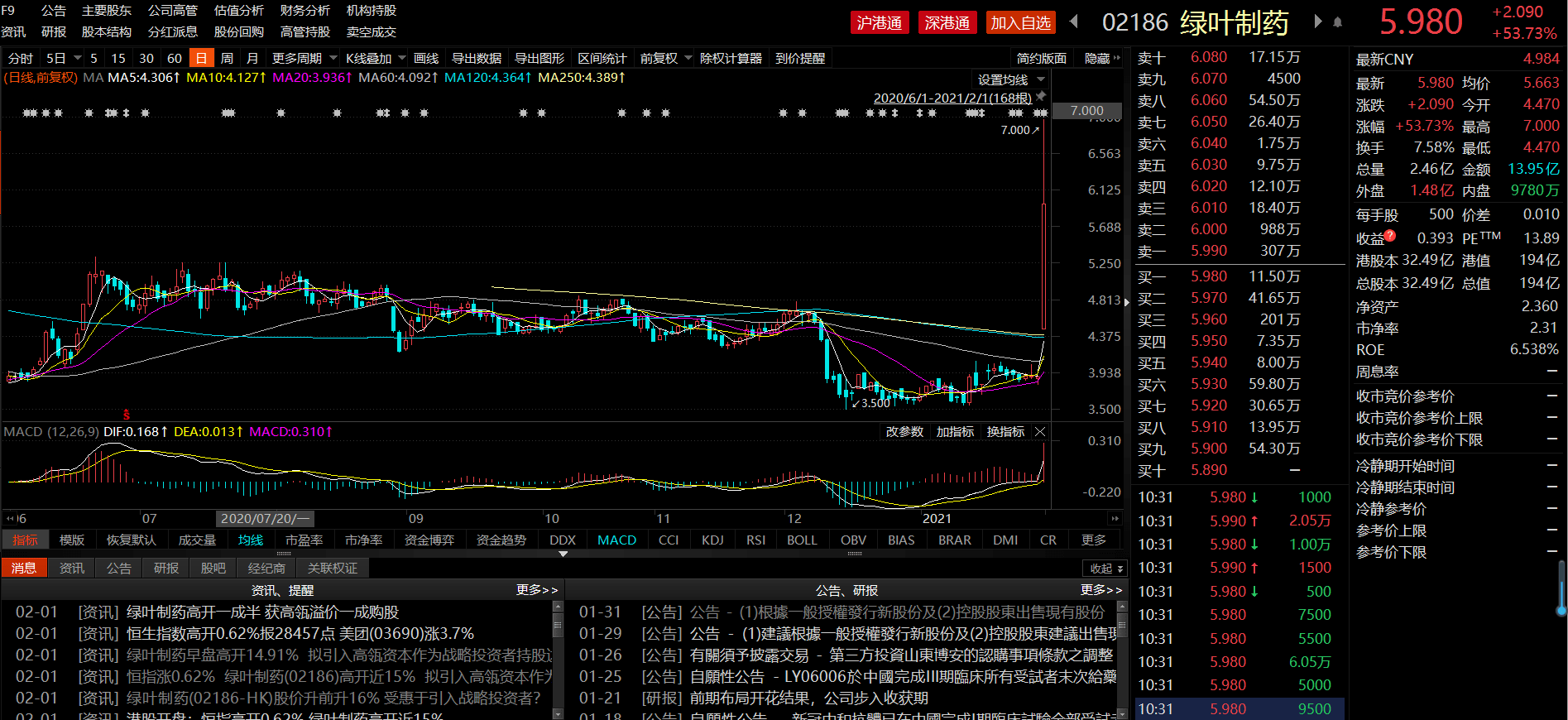The image size is (1568, 720).
Task: Click 改参数 to edit MACD parameters
Action: [x=904, y=432]
